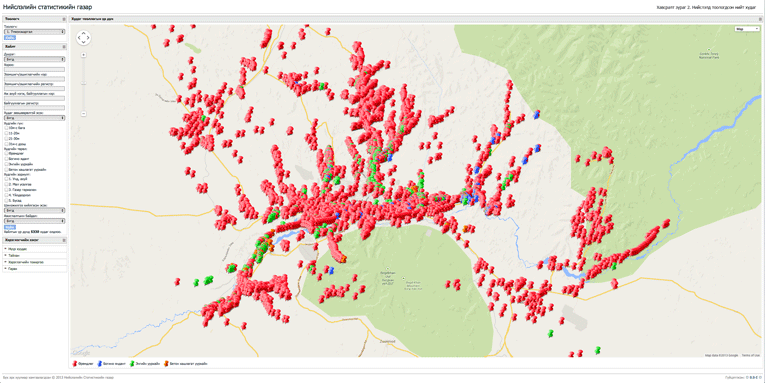Zoom out with the minus button
Viewport: 765px width, 383px height.
pos(83,113)
